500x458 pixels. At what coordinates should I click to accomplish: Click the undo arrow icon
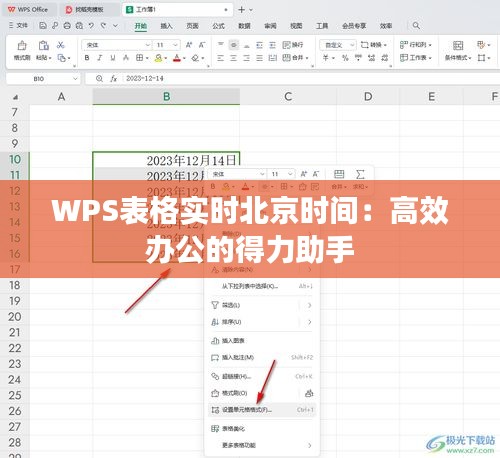tap(91, 25)
